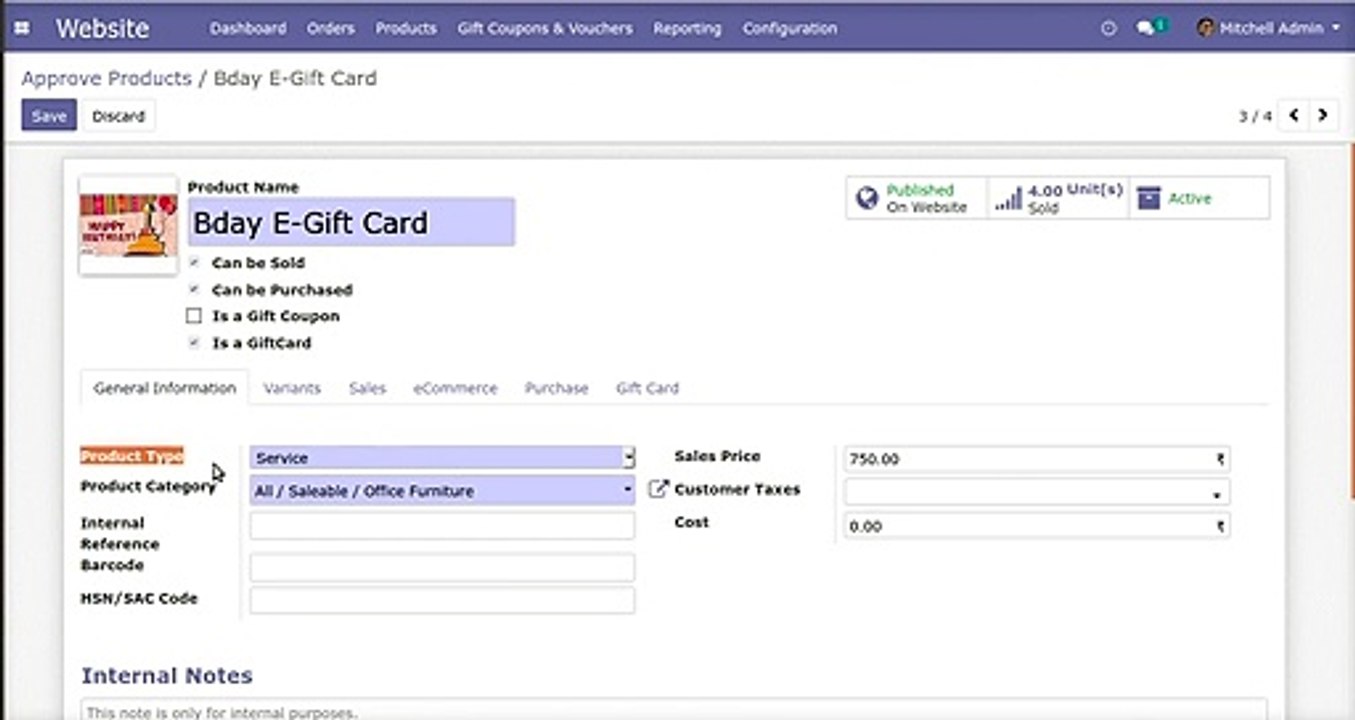Go back to Approve Products breadcrumb

[106, 78]
